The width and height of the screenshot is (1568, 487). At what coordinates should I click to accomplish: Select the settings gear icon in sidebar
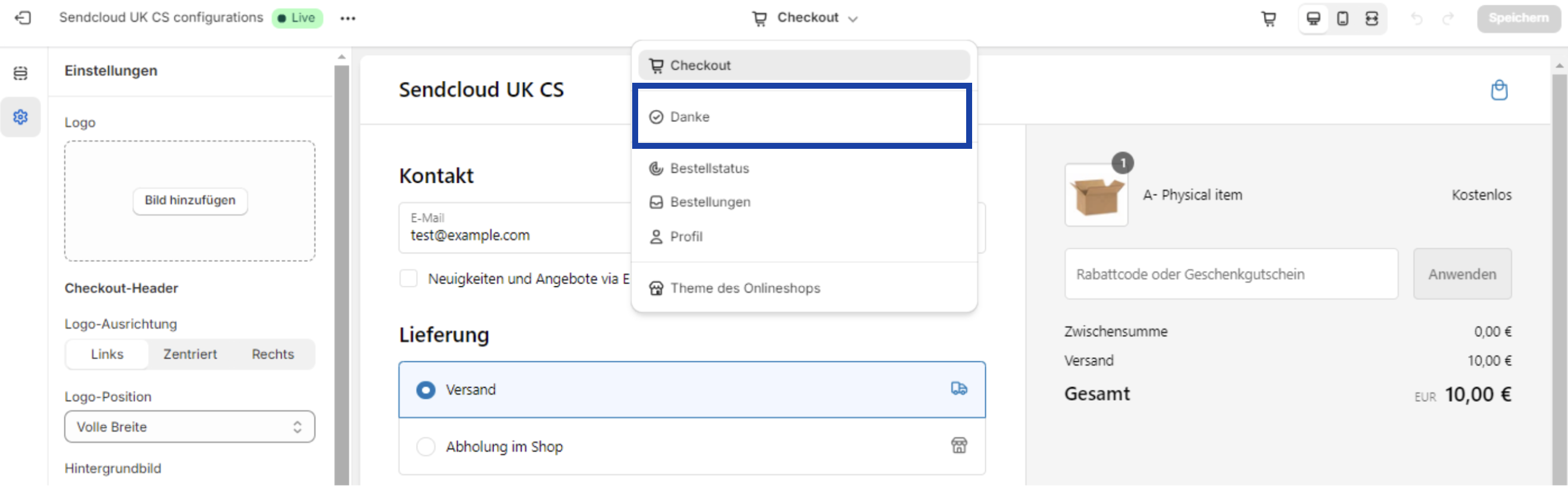point(20,117)
